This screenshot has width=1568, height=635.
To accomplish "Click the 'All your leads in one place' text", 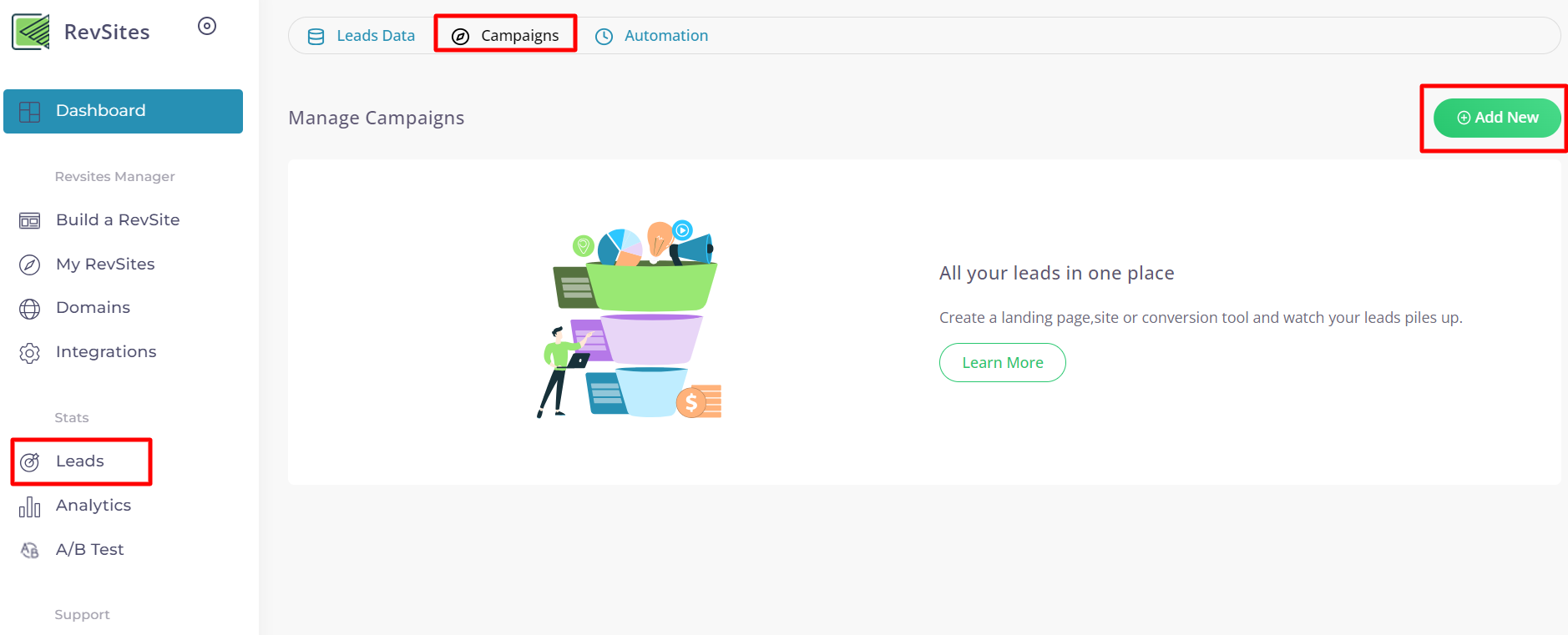I will point(1057,273).
